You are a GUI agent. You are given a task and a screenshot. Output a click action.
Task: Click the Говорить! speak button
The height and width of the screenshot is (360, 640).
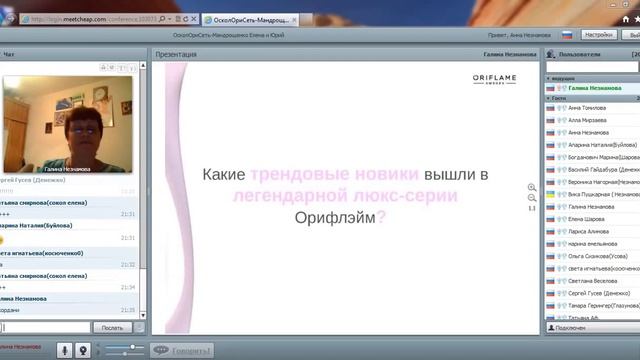[182, 350]
